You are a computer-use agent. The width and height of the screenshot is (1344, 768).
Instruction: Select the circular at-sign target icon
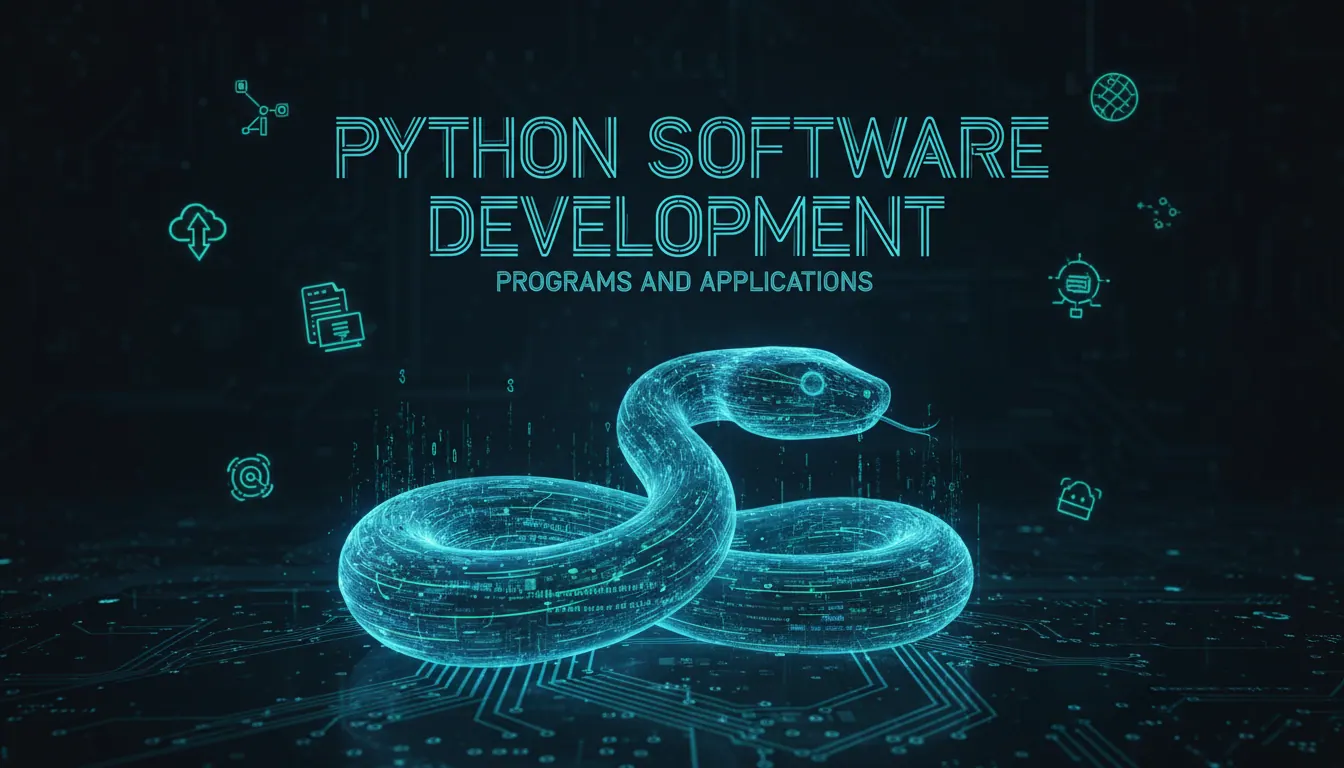249,478
